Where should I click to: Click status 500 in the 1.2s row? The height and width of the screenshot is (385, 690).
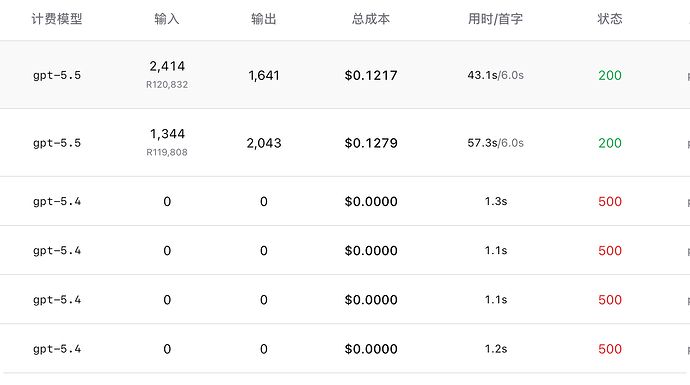coord(610,349)
